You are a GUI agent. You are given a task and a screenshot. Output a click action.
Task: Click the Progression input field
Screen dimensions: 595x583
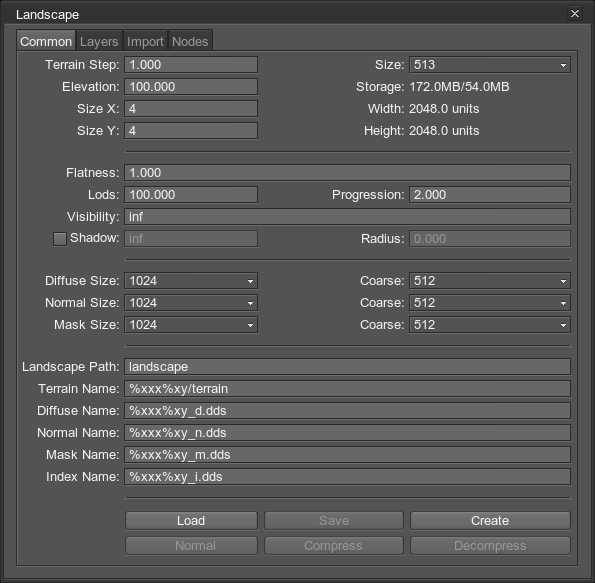click(490, 195)
